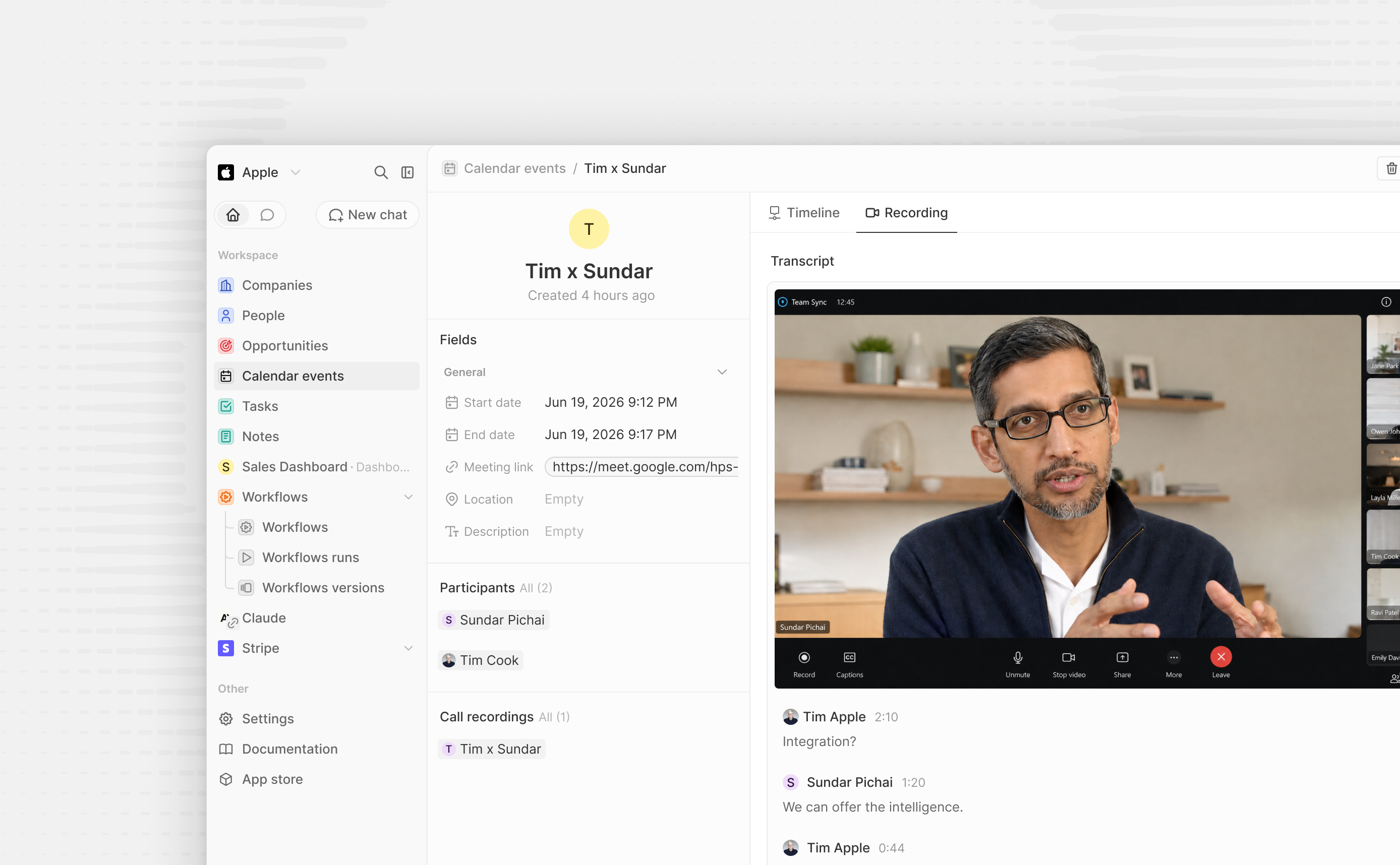Viewport: 1400px width, 865px height.
Task: Jump to Sundar Pichai 1:20 transcript timestamp
Action: [913, 783]
